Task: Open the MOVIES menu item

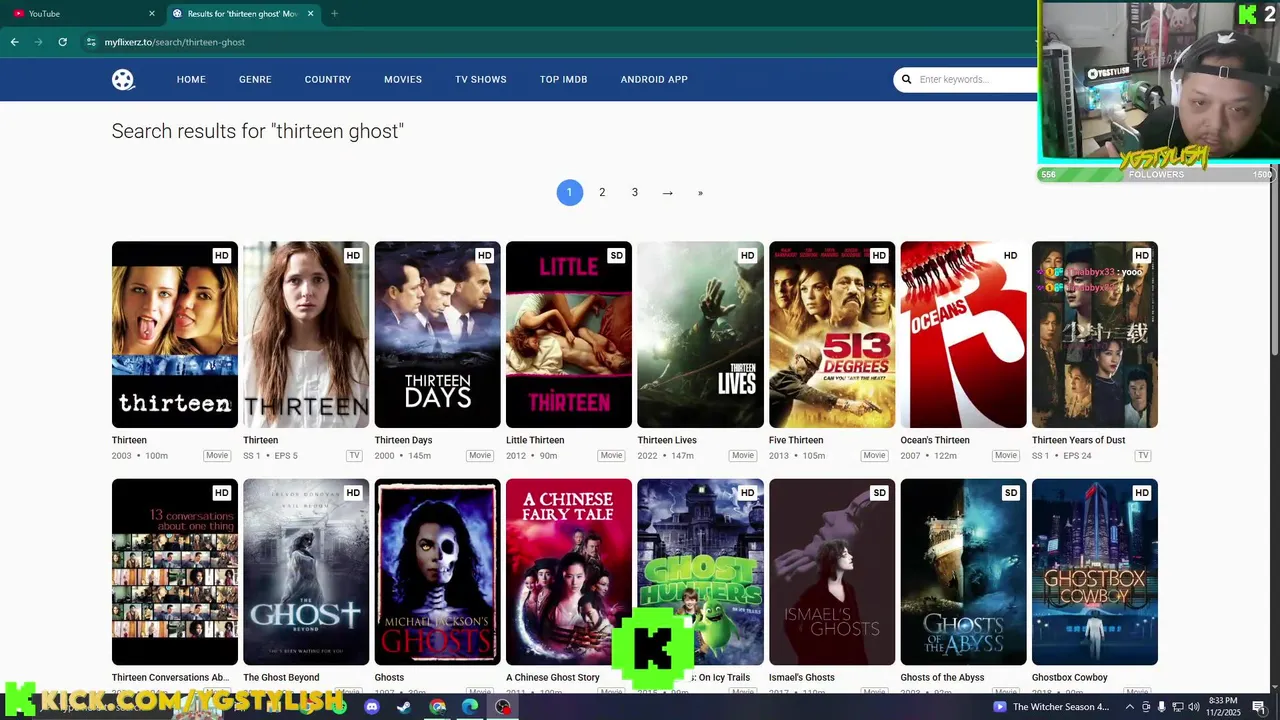Action: point(403,79)
